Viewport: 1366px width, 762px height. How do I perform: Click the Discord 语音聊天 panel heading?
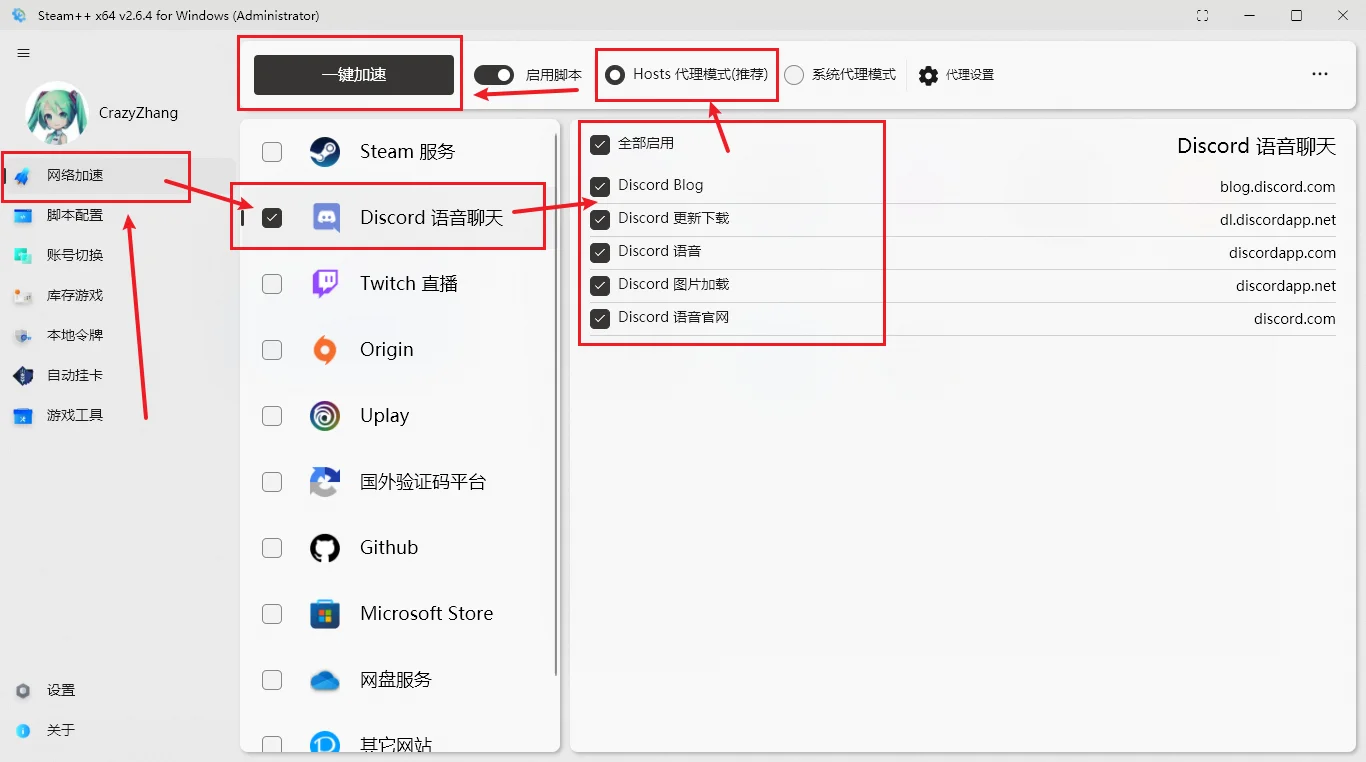pyautogui.click(x=1256, y=146)
